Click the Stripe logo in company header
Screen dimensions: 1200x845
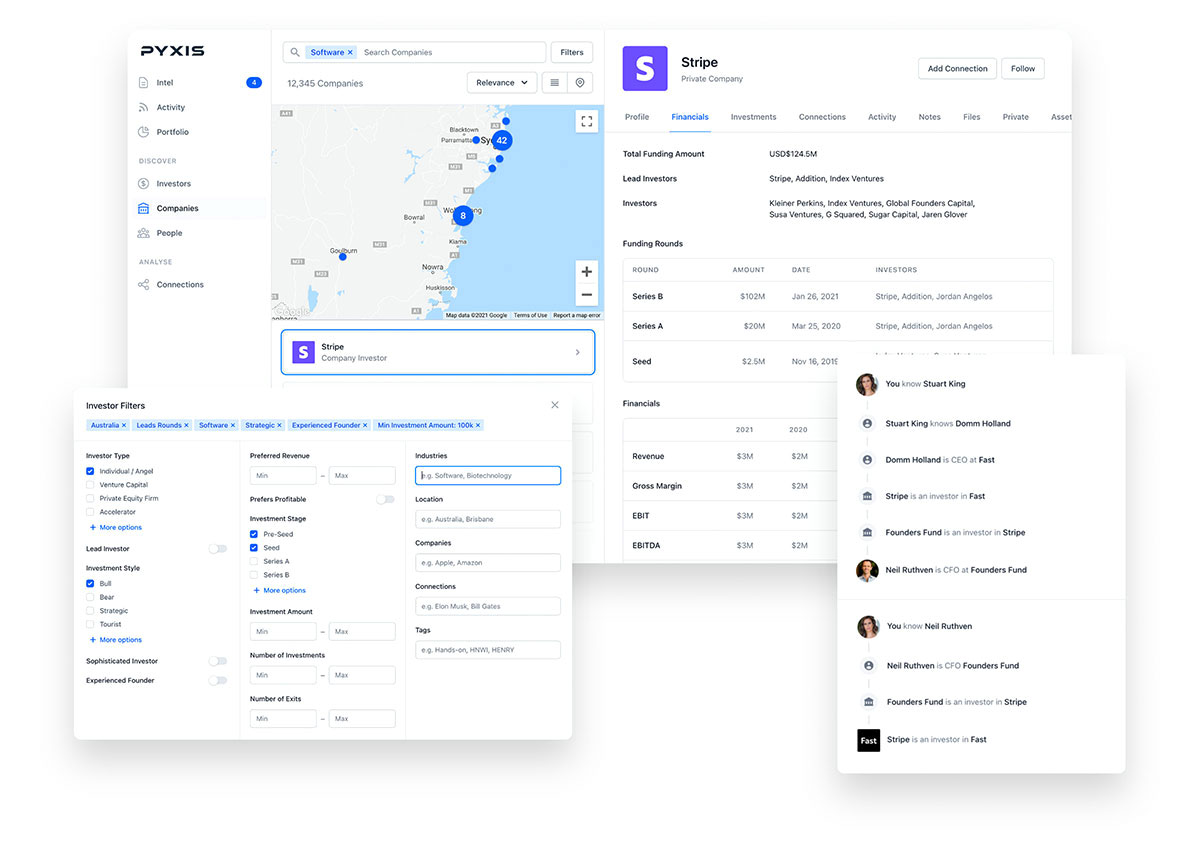click(645, 69)
